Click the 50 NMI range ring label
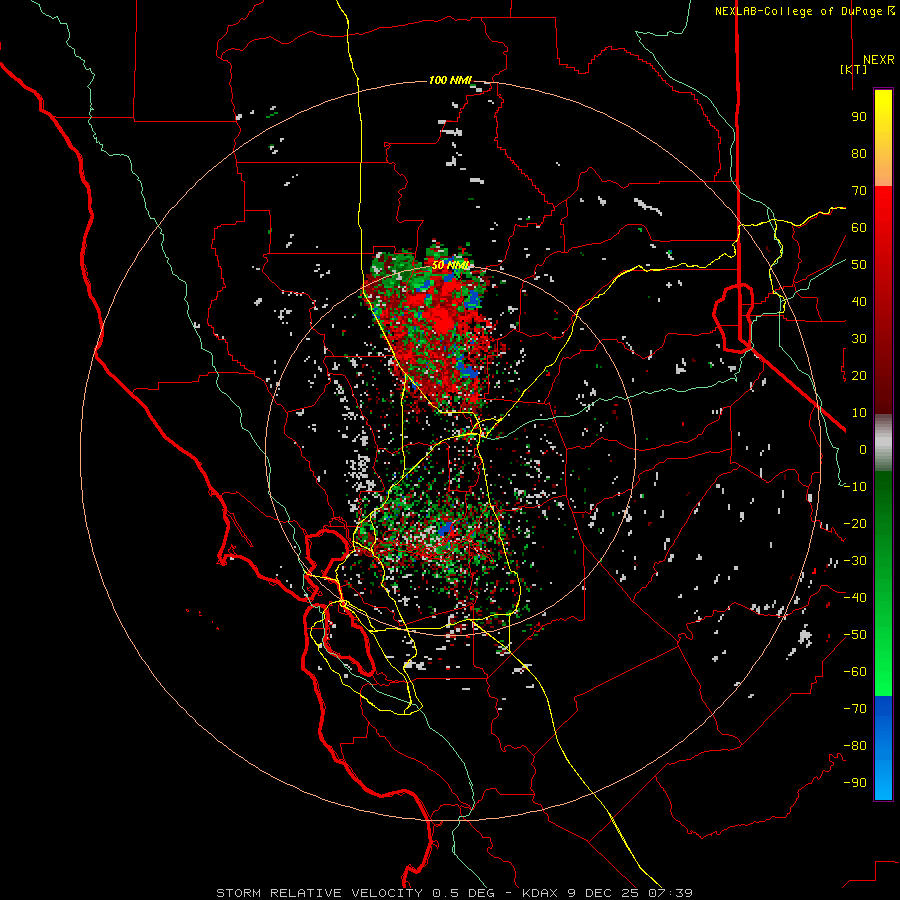The height and width of the screenshot is (900, 900). click(451, 265)
